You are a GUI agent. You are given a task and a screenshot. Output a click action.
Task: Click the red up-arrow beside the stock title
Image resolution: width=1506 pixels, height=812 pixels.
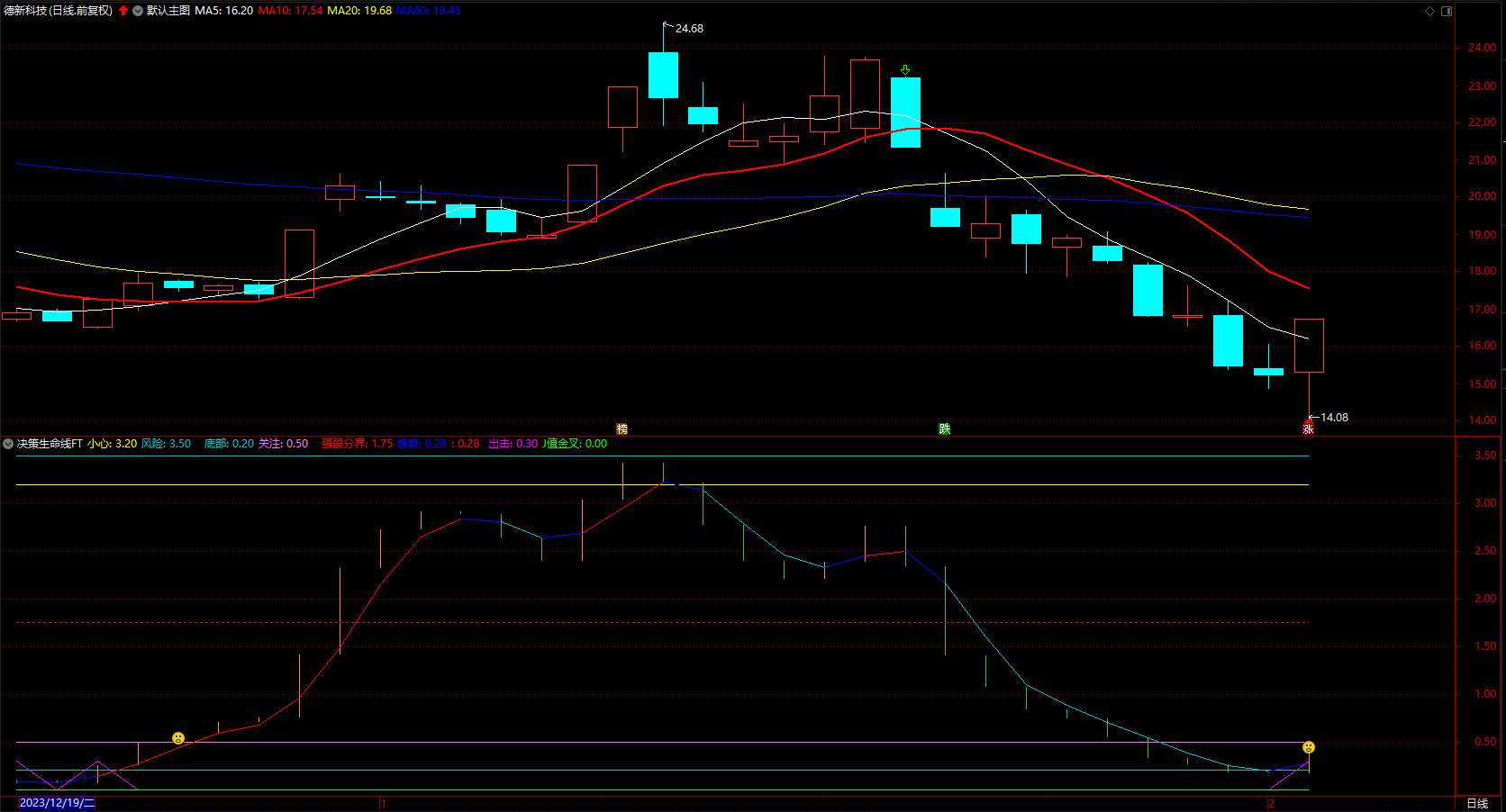pos(123,11)
